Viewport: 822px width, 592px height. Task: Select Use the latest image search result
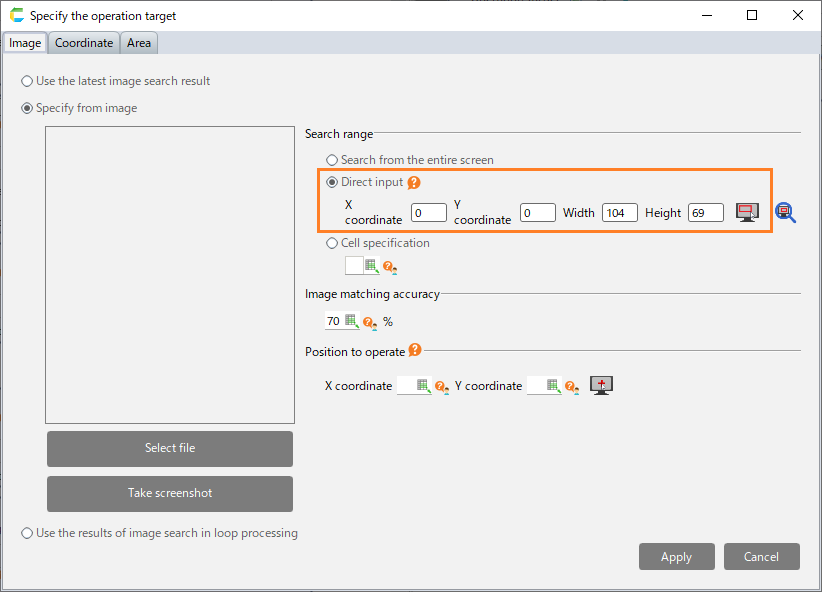pyautogui.click(x=27, y=81)
